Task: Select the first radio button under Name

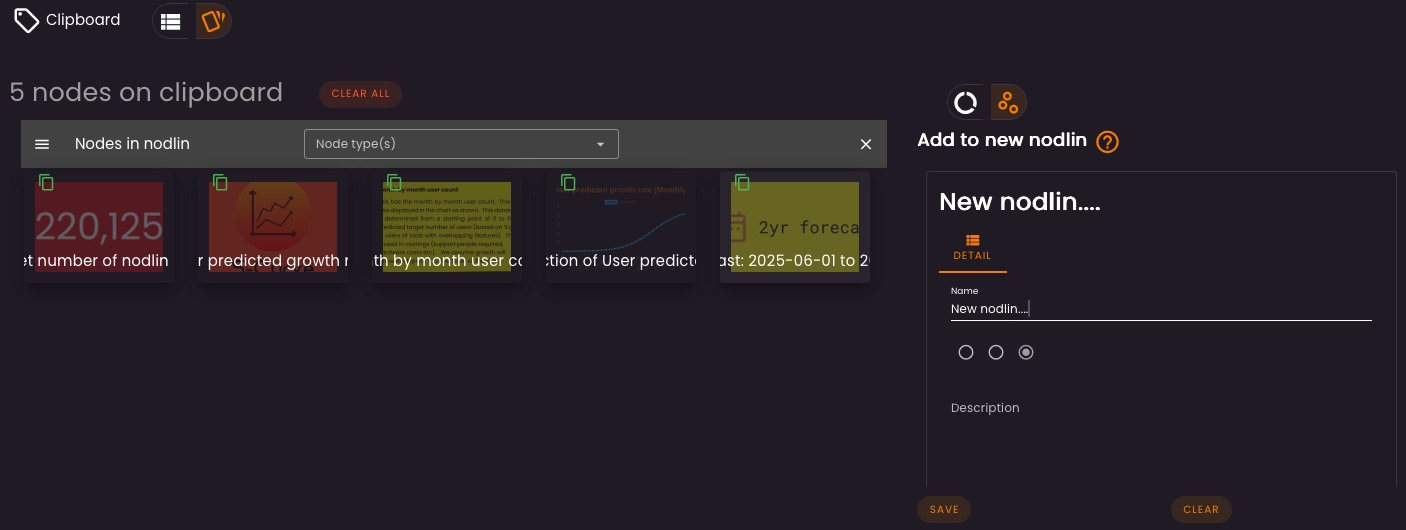Action: (966, 352)
